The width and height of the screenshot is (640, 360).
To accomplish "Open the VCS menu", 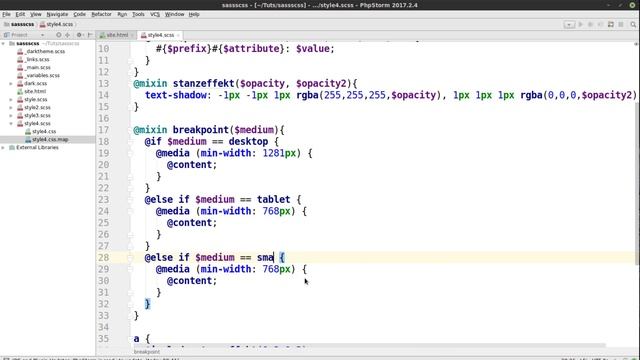I will (155, 14).
